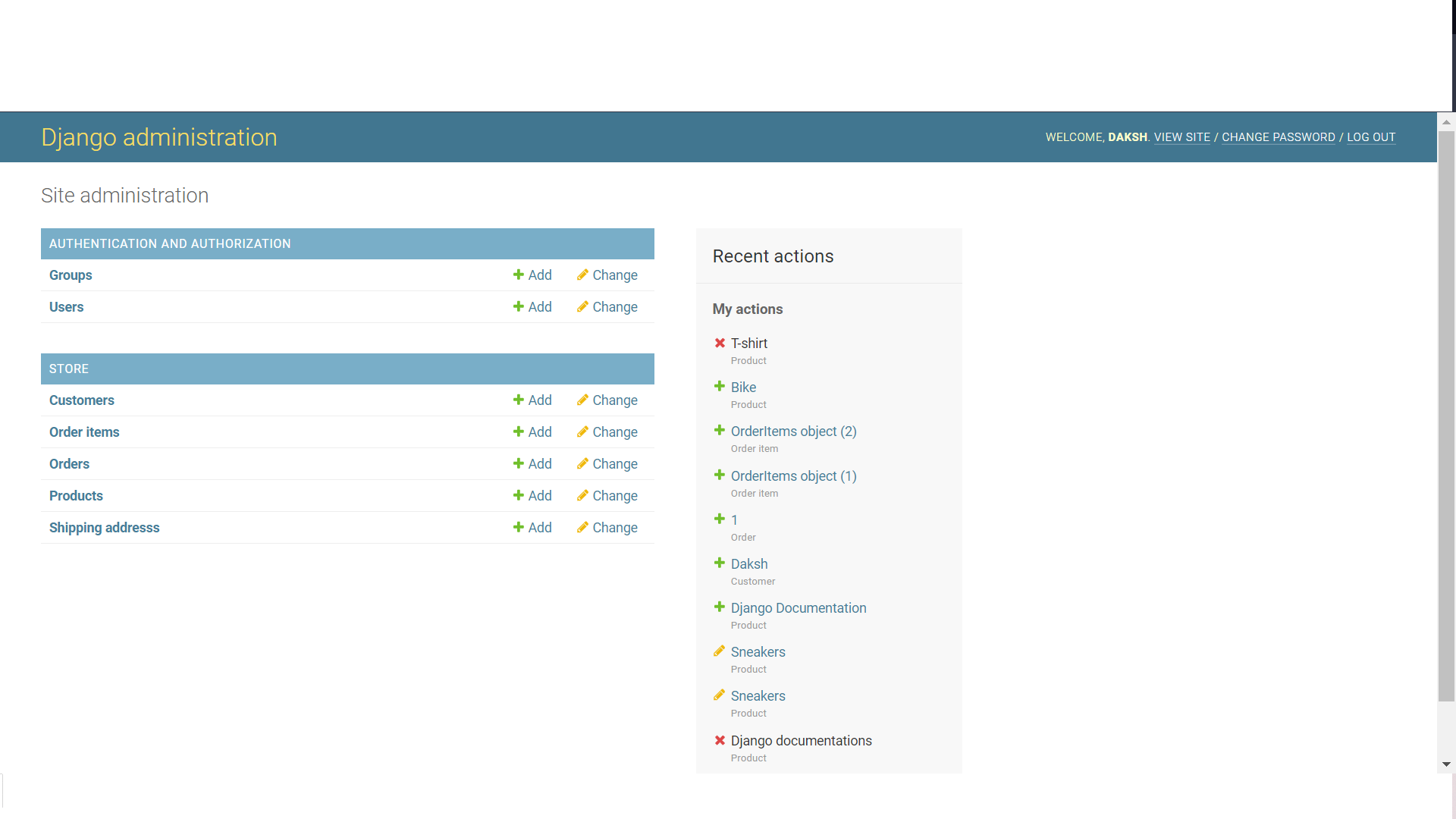Click the pencil icon next to Order items

[582, 431]
